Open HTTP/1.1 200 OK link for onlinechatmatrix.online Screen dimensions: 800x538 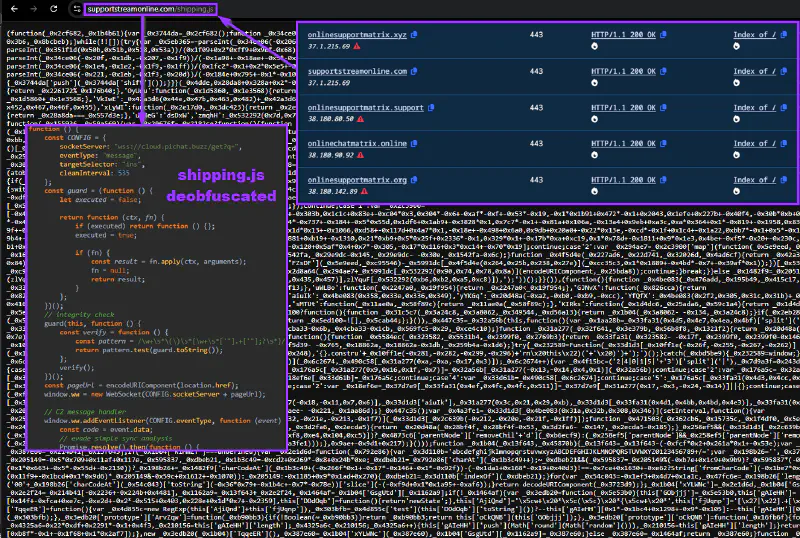pos(623,144)
